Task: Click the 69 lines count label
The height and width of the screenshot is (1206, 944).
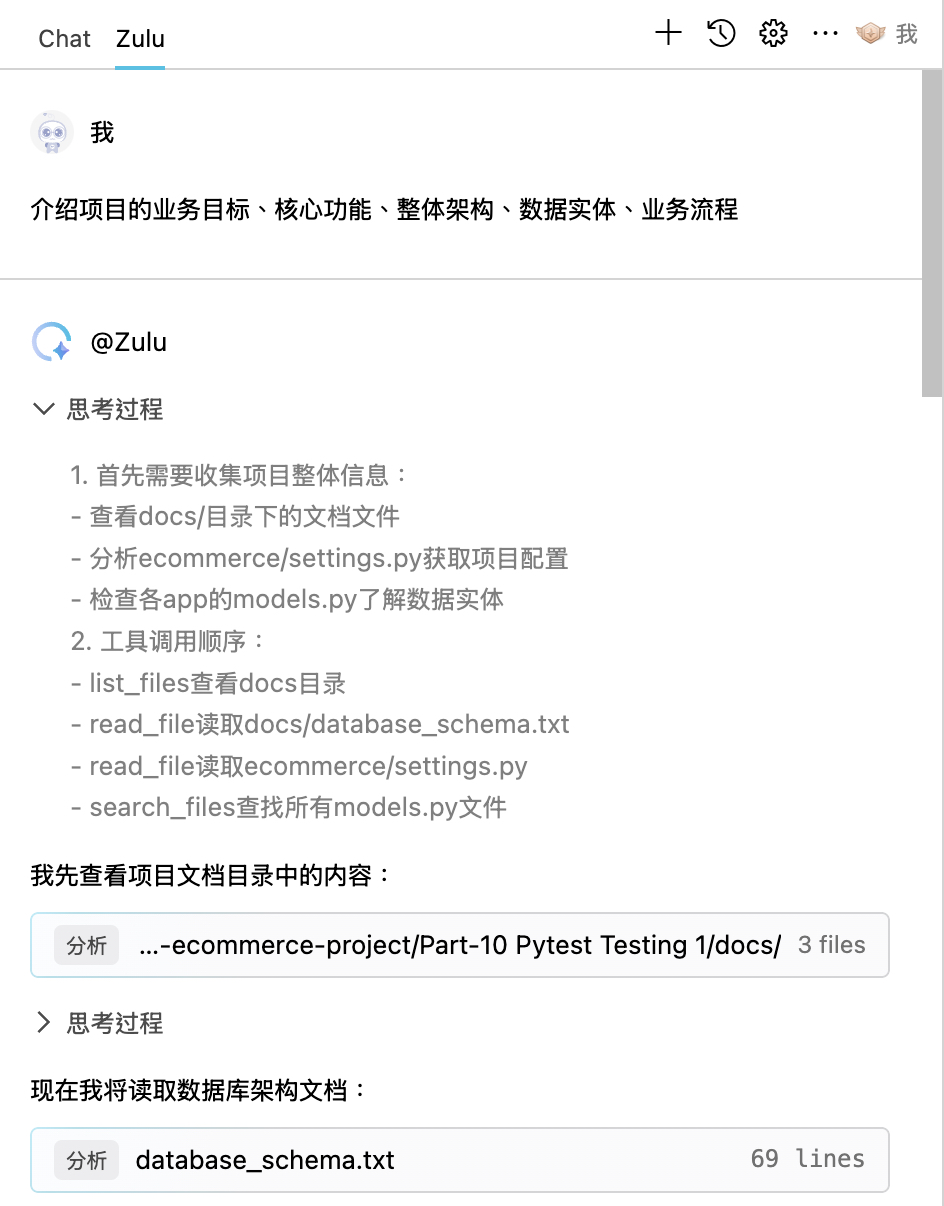Action: click(x=808, y=1159)
